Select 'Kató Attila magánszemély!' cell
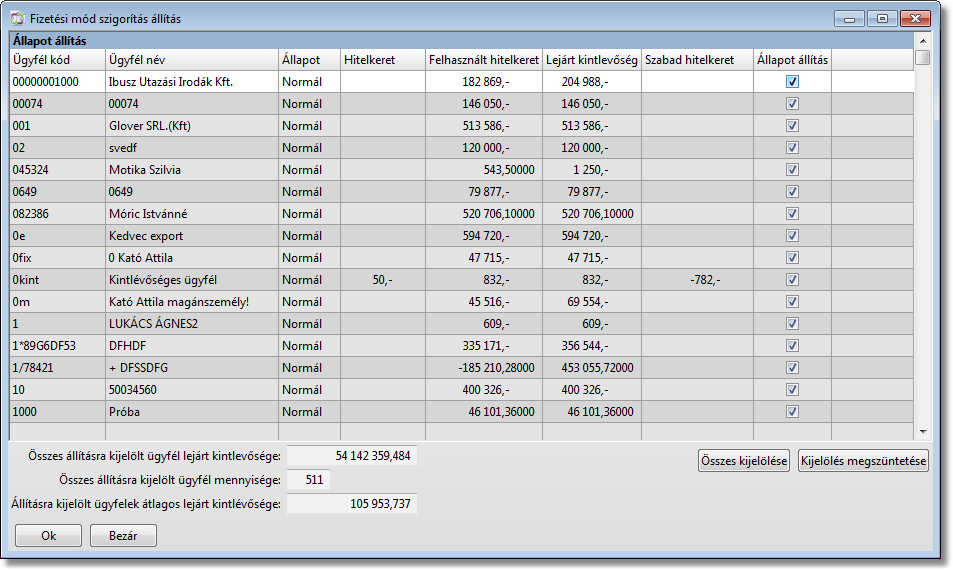Screen dimensions: 953x571 (x=191, y=302)
